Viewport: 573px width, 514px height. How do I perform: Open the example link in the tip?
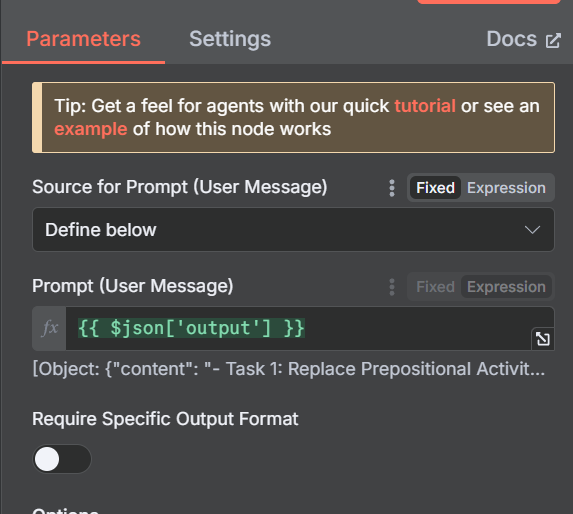pyautogui.click(x=91, y=129)
